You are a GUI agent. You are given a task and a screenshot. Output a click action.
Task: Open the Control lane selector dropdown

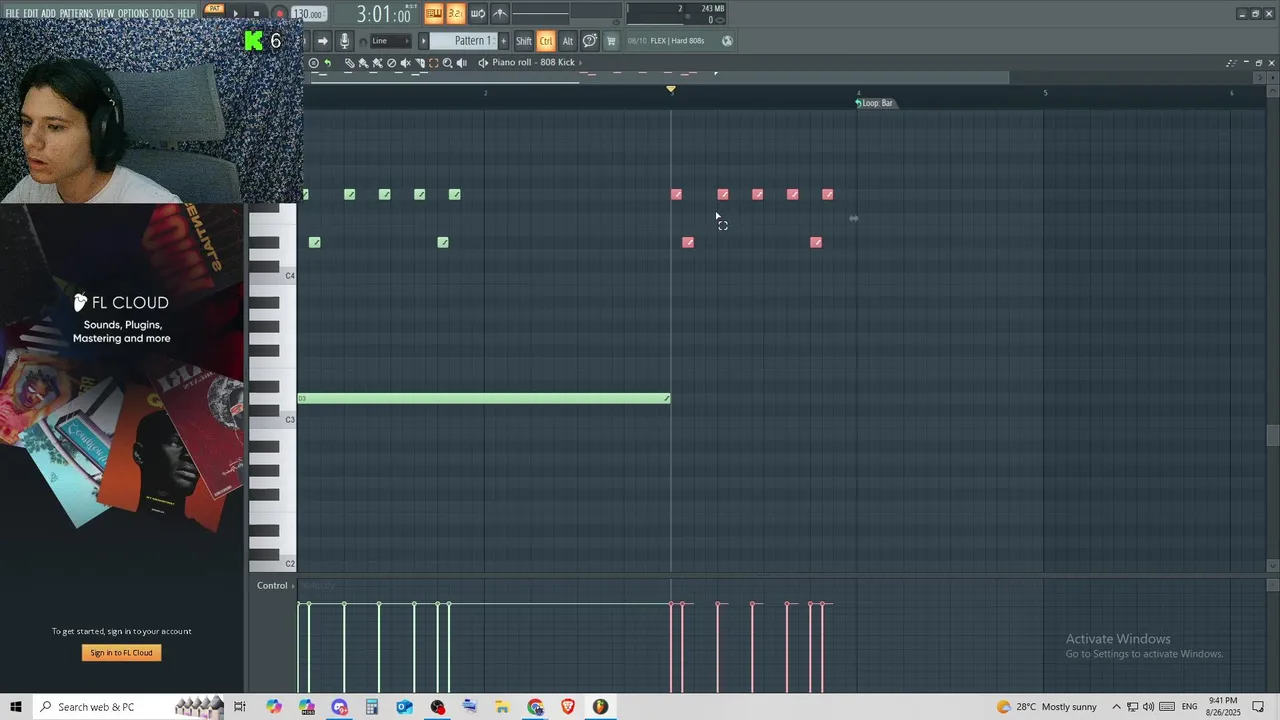tap(274, 585)
